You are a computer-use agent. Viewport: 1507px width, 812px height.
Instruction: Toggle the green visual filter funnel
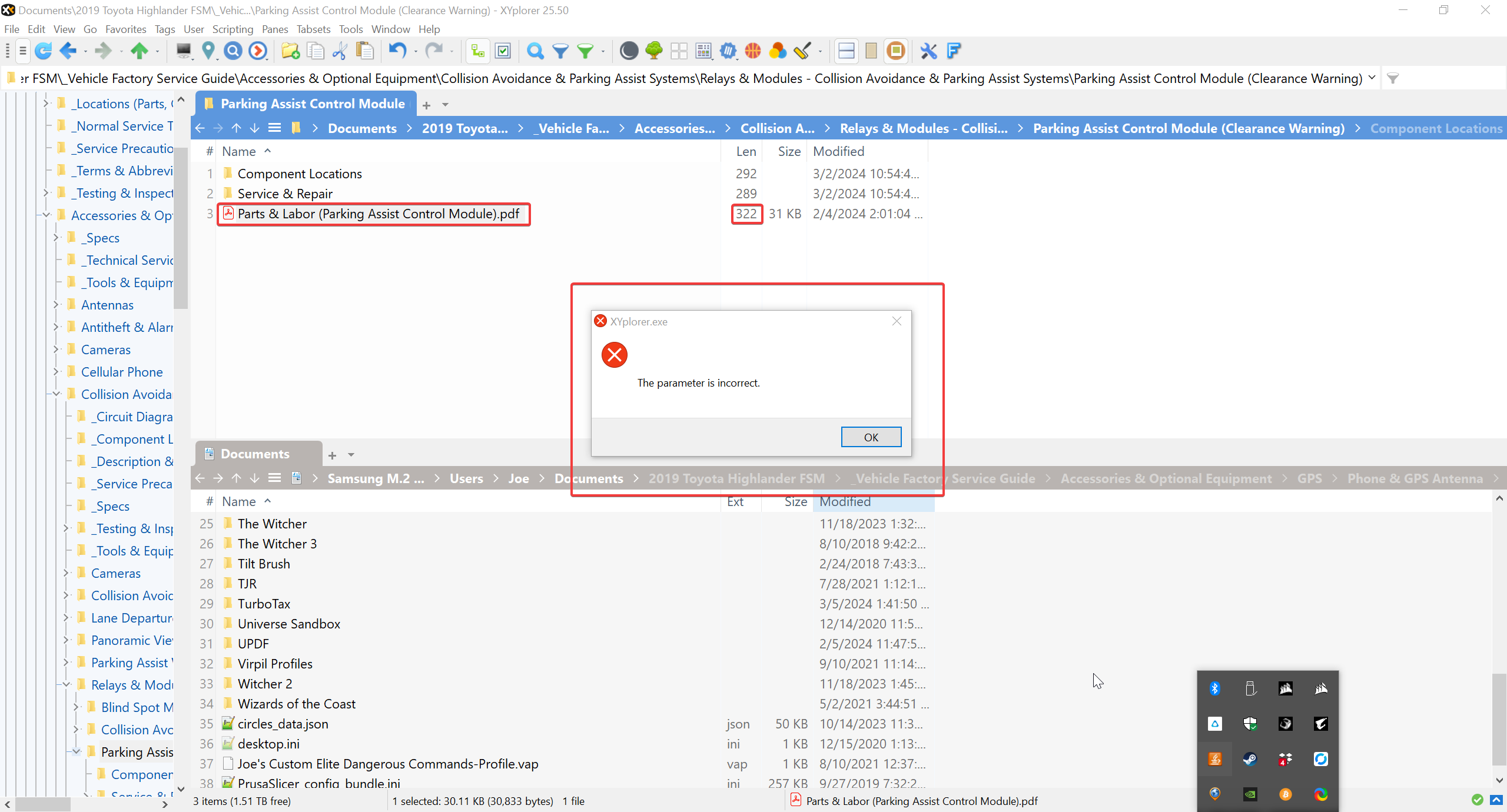coord(585,51)
